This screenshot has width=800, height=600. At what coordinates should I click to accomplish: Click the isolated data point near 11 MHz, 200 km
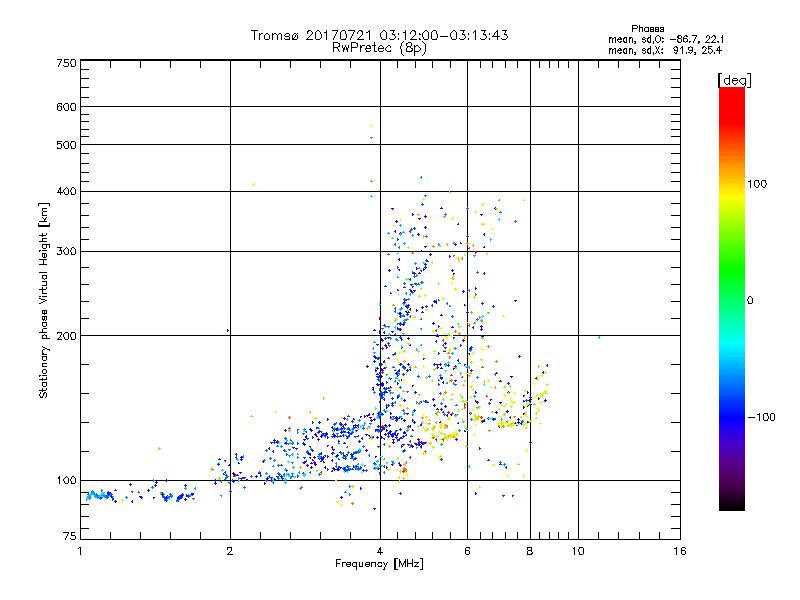tap(599, 337)
